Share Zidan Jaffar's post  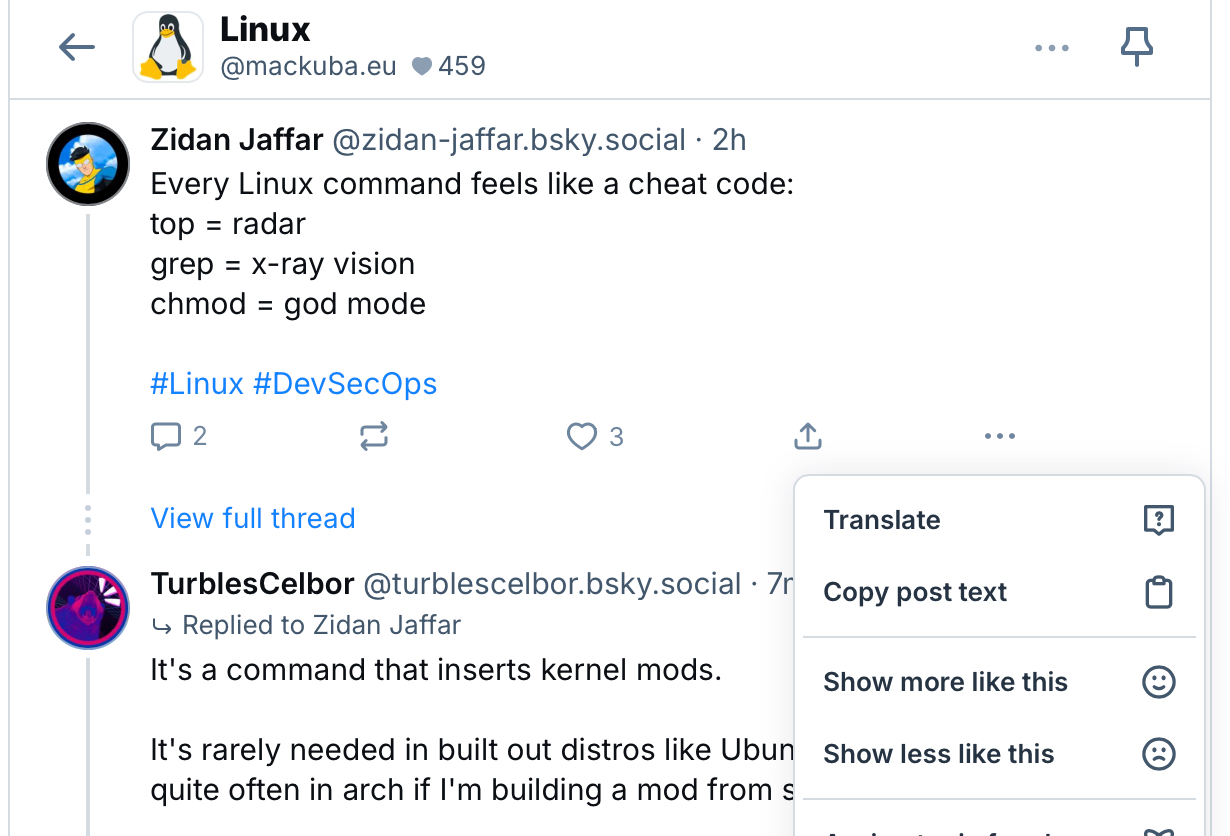(808, 436)
